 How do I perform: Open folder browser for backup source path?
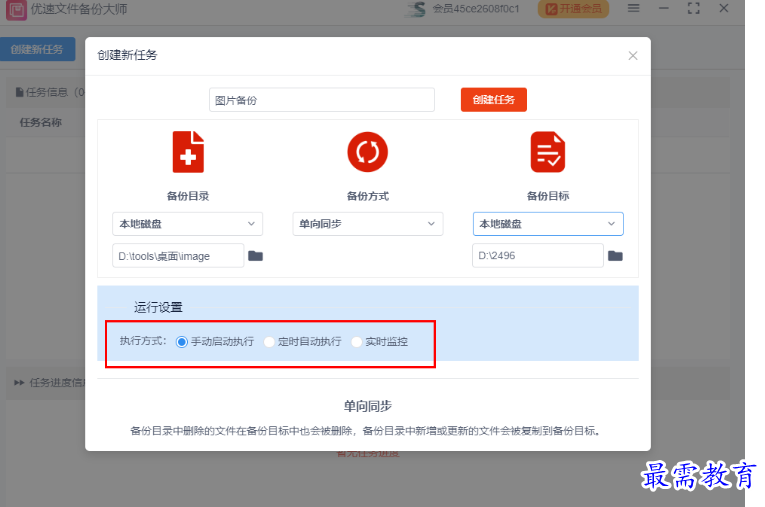[x=256, y=256]
